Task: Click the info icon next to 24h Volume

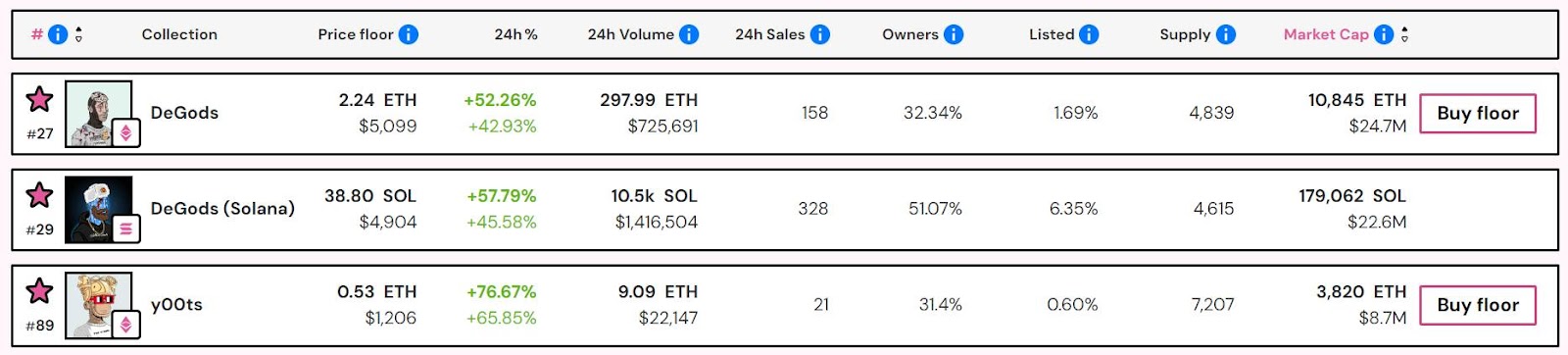Action: click(x=689, y=34)
